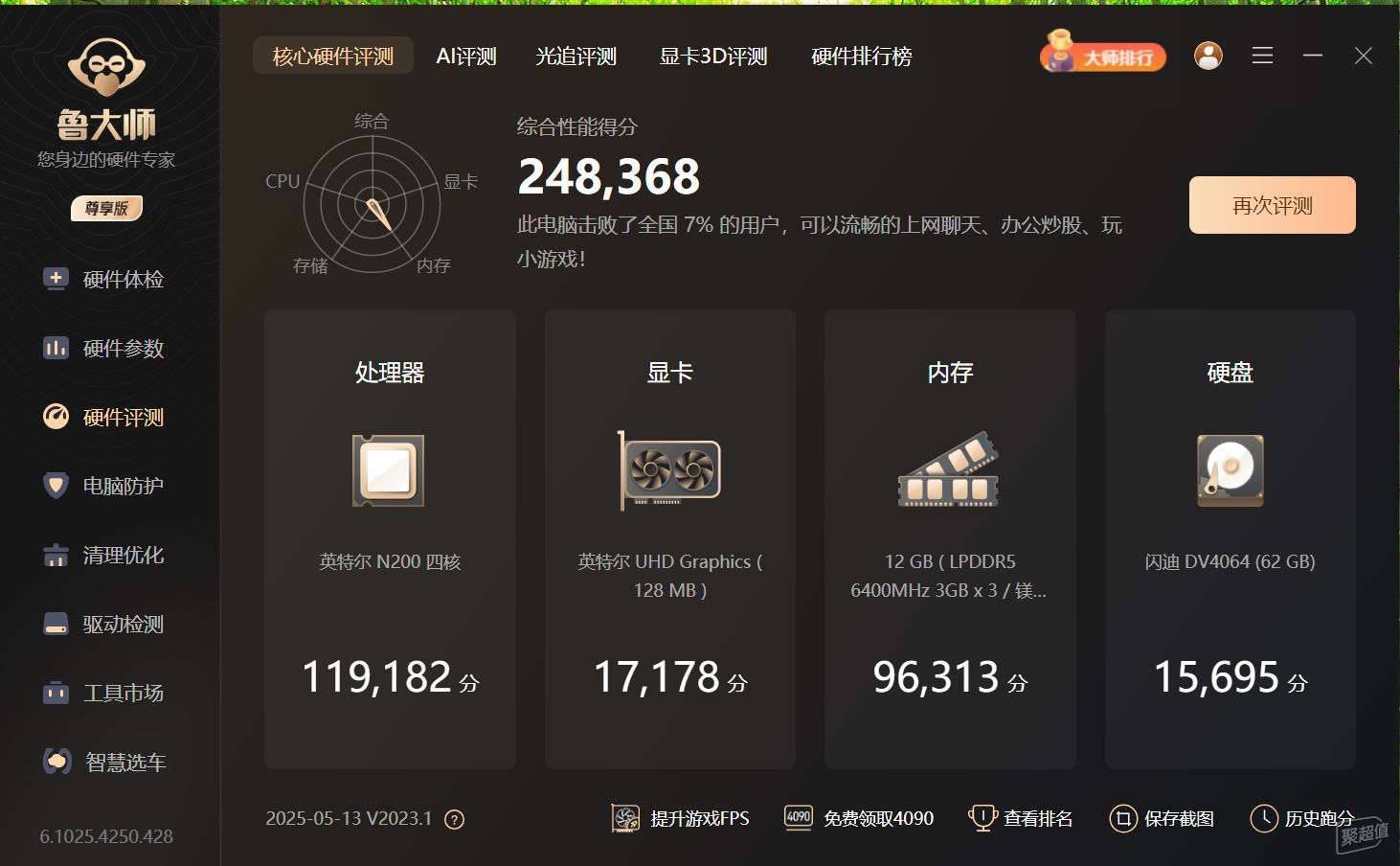Image resolution: width=1400 pixels, height=866 pixels.
Task: Switch to the 光追评测 tab
Action: [x=576, y=57]
